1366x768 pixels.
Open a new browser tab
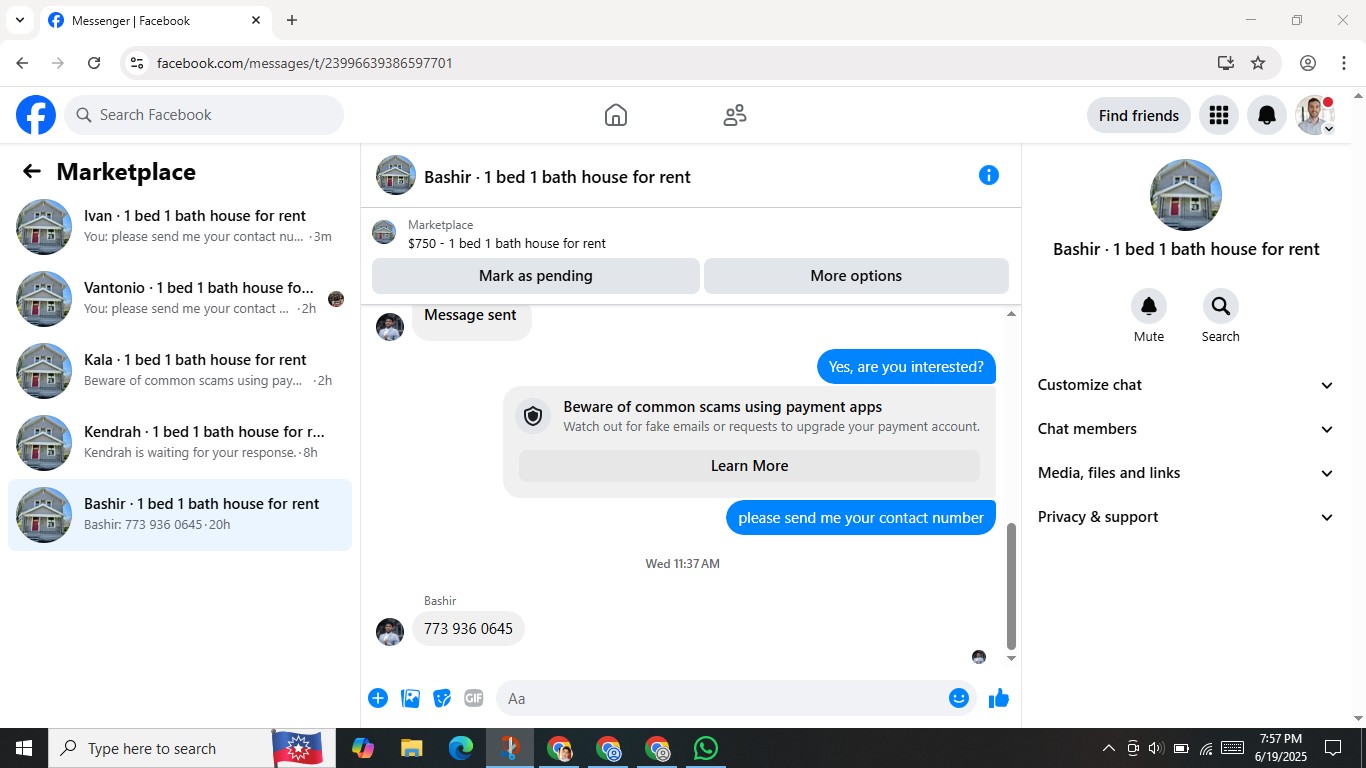pos(292,20)
